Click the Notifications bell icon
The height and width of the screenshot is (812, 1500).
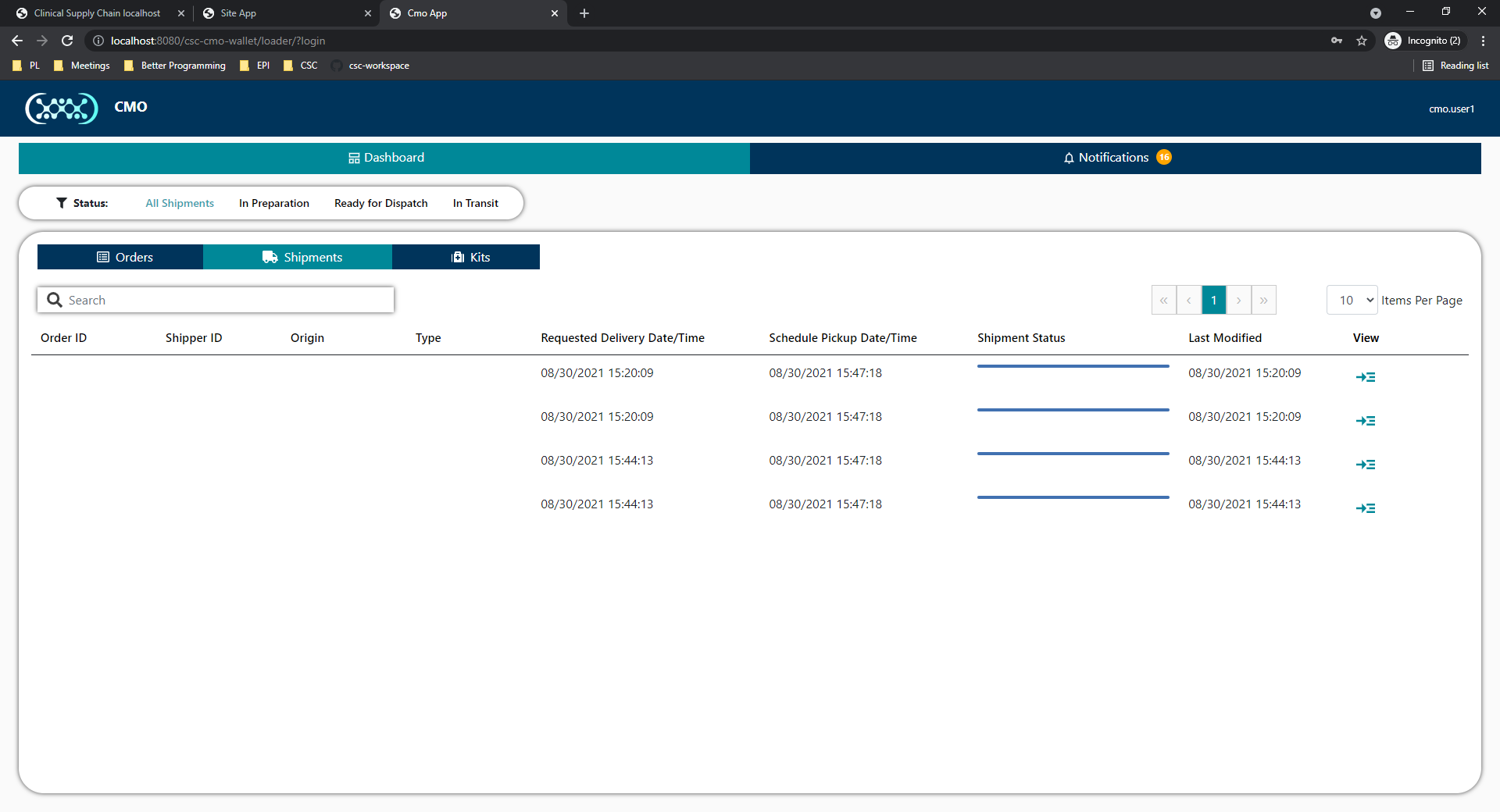coord(1070,157)
